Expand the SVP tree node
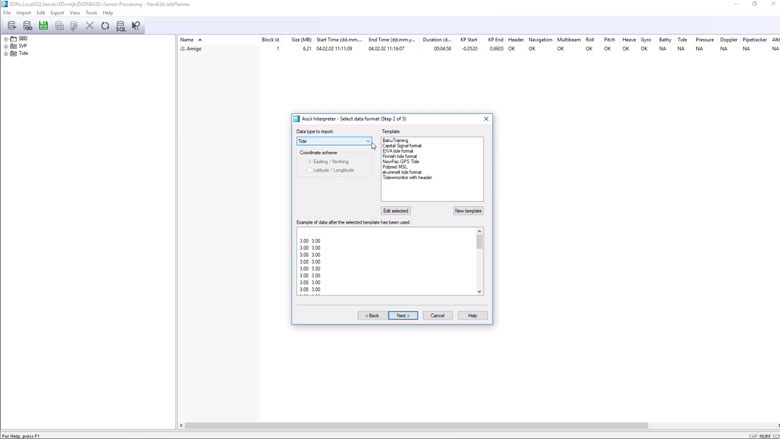The height and width of the screenshot is (439, 780). [x=6, y=46]
